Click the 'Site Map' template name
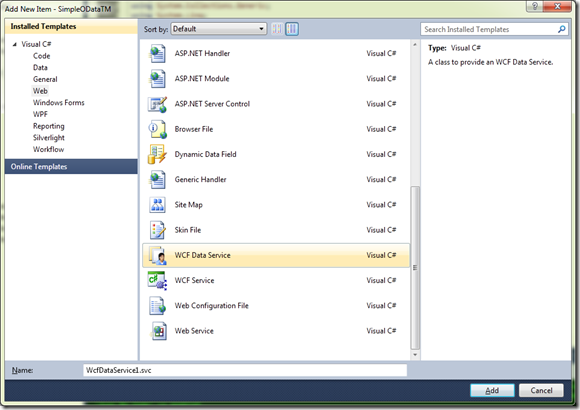 coord(189,205)
